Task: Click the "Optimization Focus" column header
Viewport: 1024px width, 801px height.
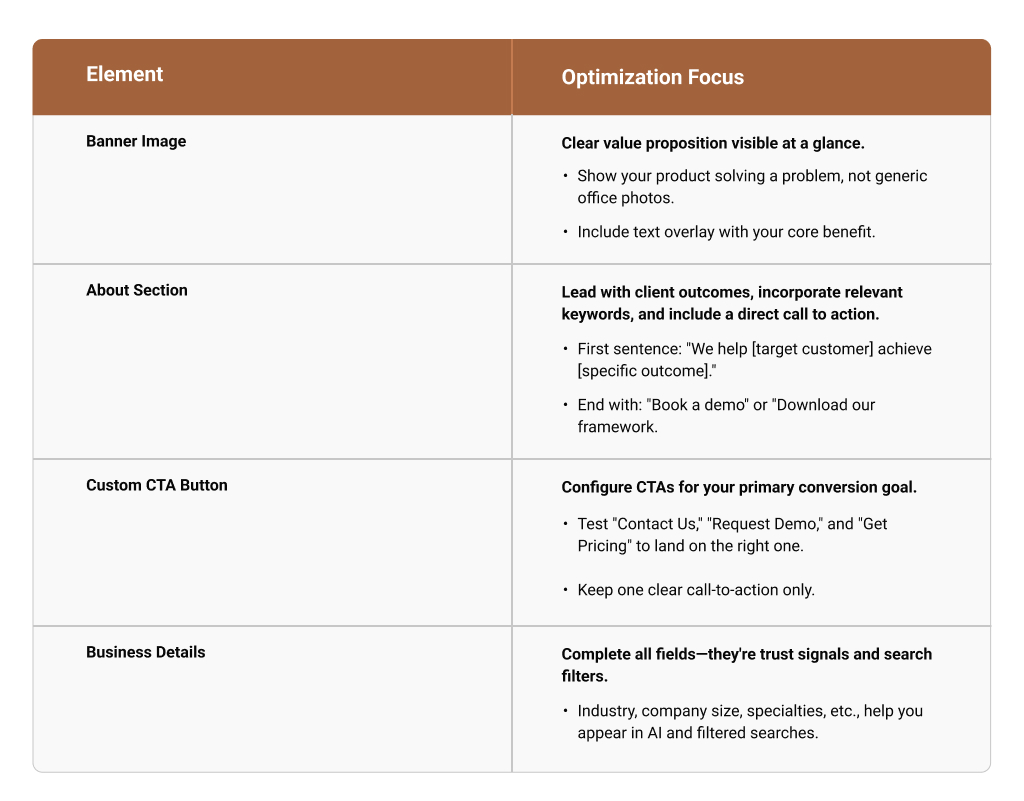Action: [652, 77]
